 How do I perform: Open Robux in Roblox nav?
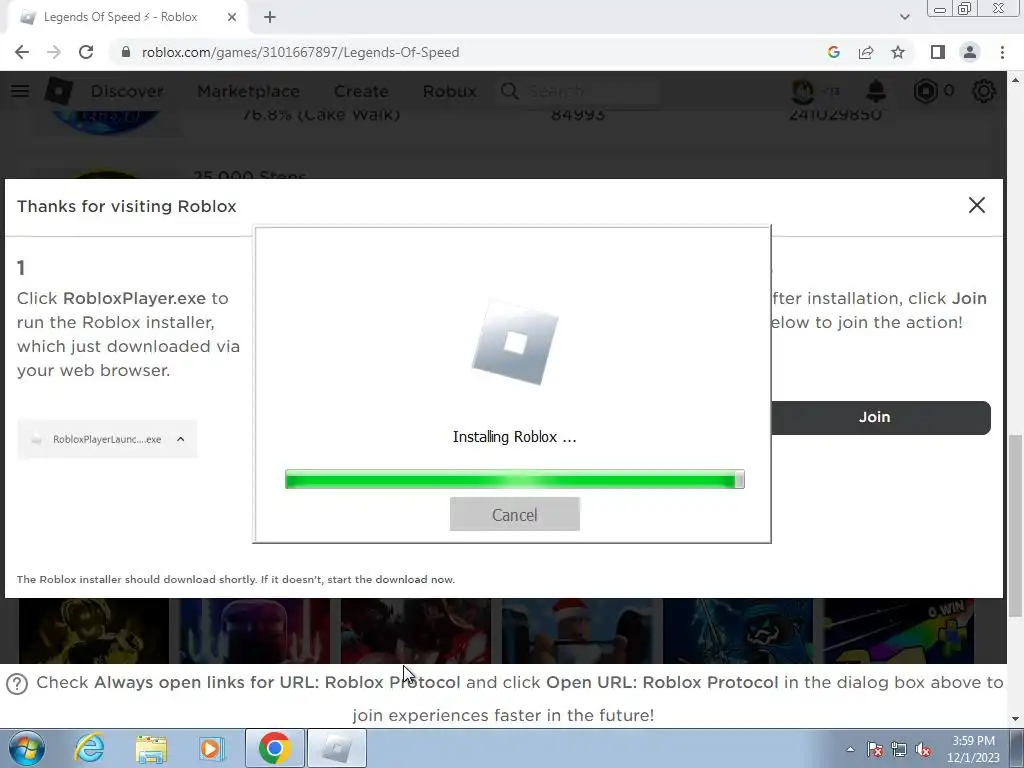[x=449, y=91]
